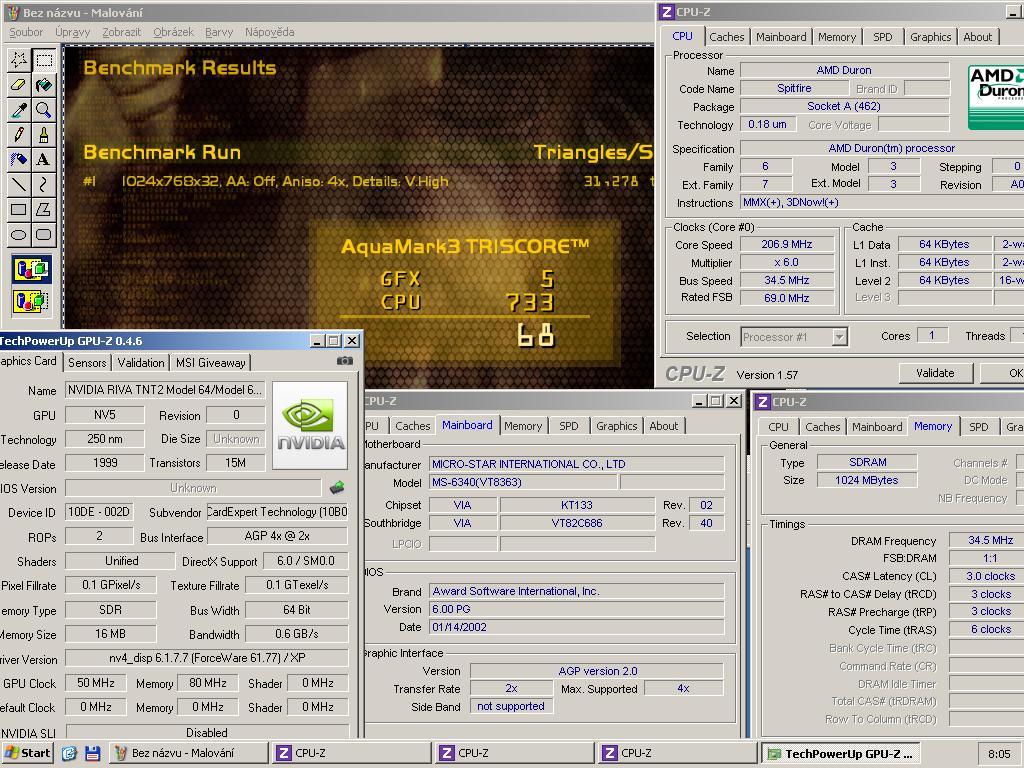Click the BIOS Date value 01/14/2002
This screenshot has width=1024, height=768.
point(577,627)
